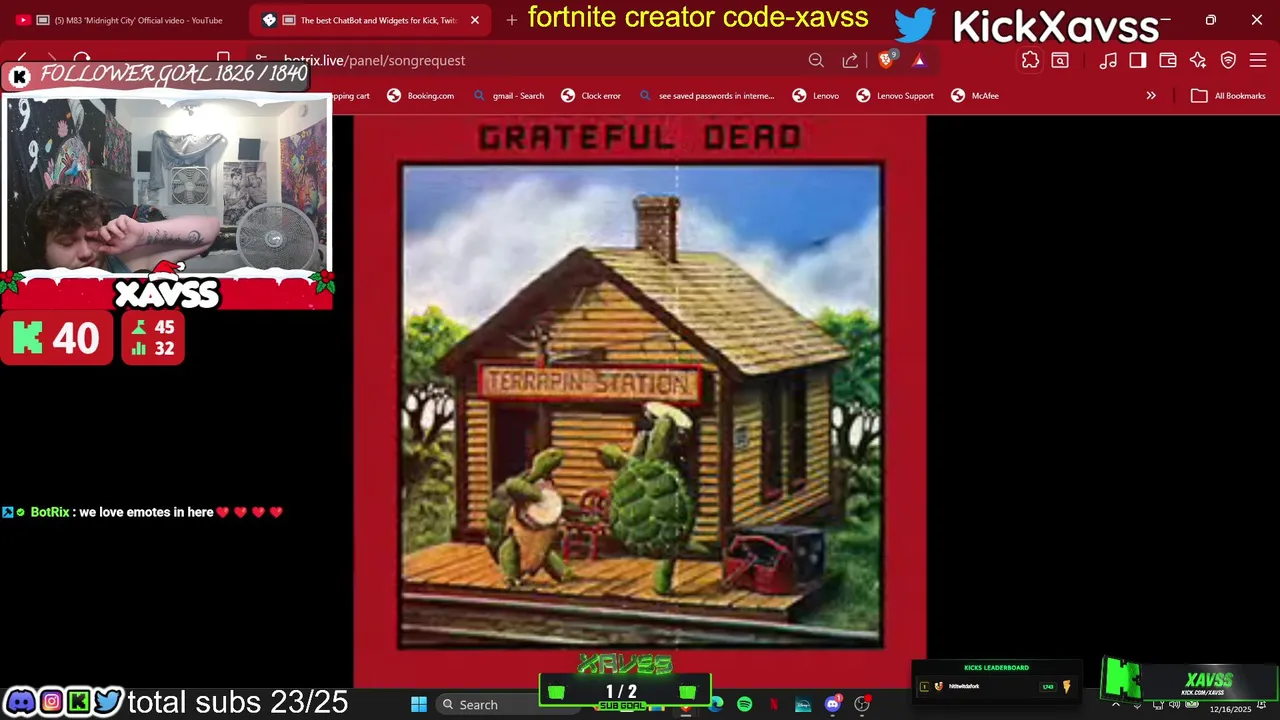Open the Extensions puzzle icon
The width and height of the screenshot is (1280, 720).
tap(1030, 60)
